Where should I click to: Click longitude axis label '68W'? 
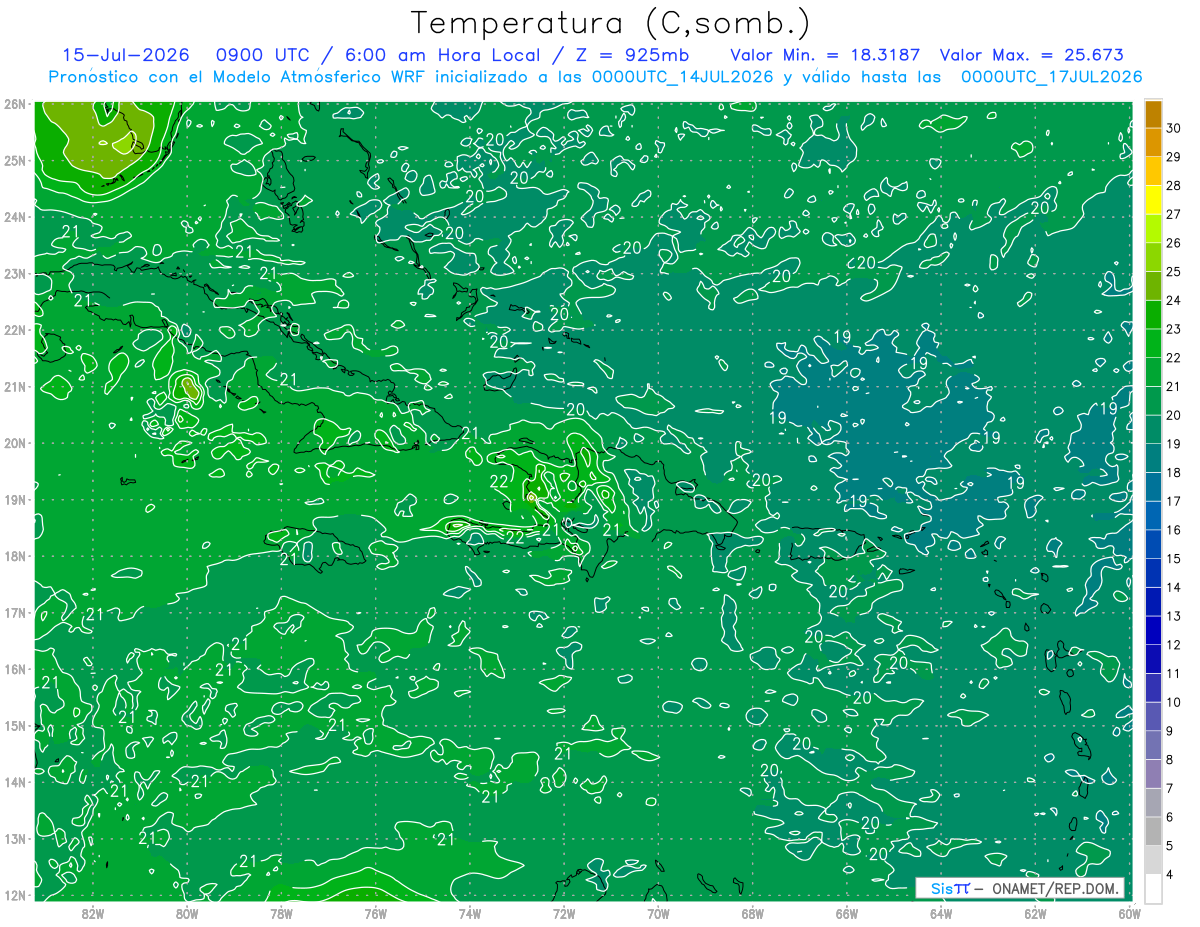point(752,913)
